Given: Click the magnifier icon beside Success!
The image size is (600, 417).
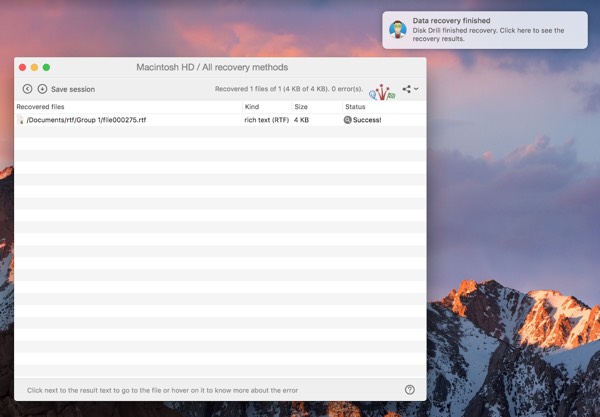Looking at the screenshot, I should tap(347, 120).
